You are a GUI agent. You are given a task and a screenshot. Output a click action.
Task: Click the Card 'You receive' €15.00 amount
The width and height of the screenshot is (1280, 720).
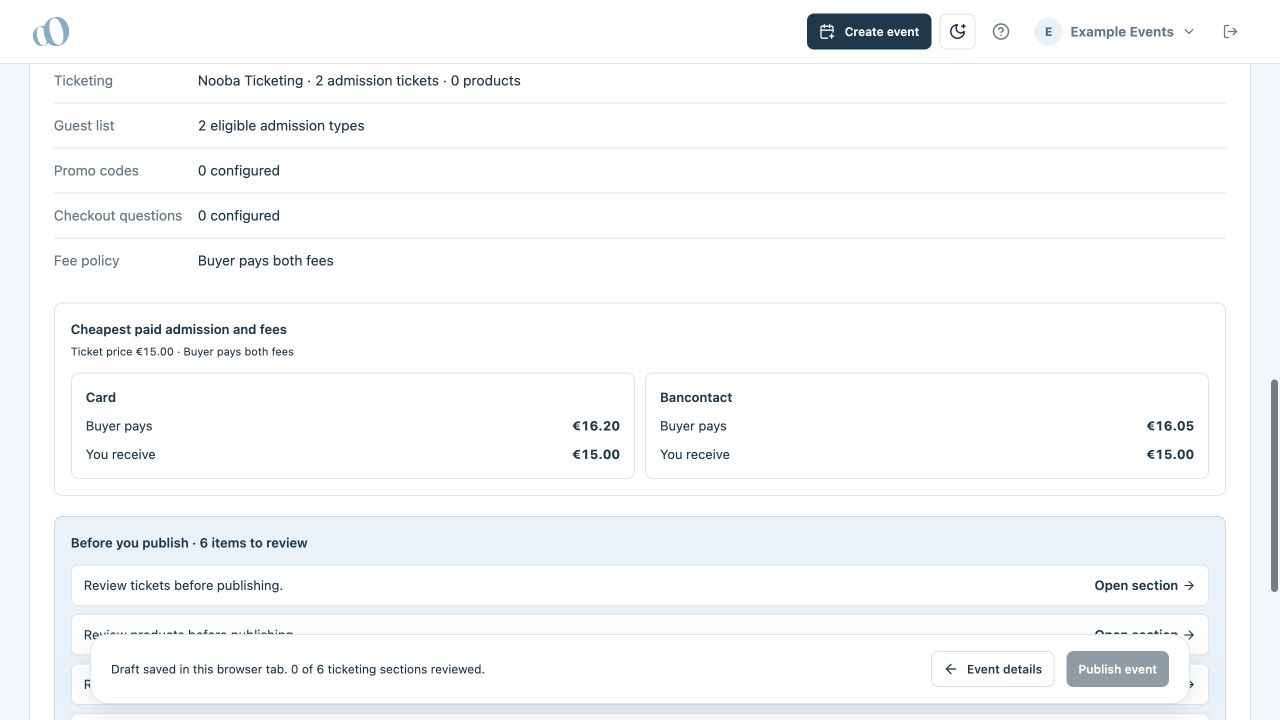[596, 454]
